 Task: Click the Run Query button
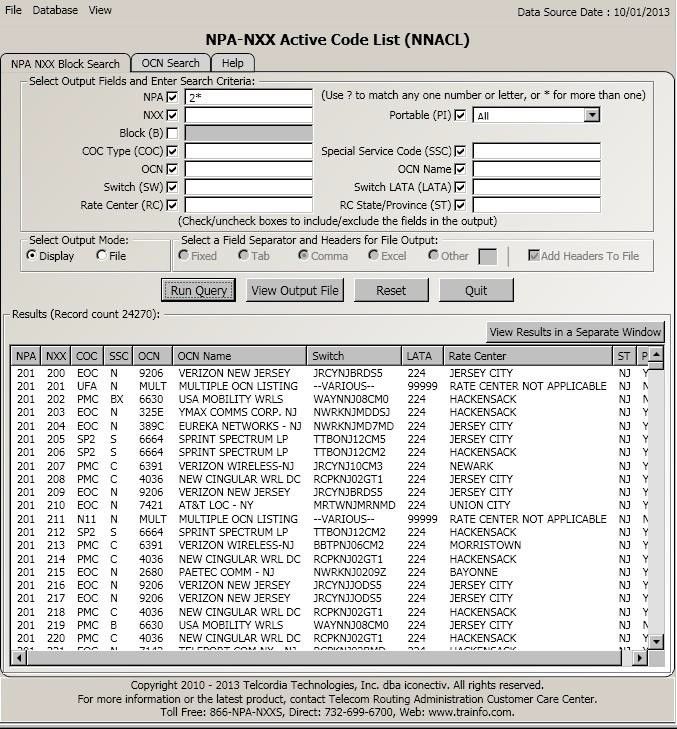pos(199,290)
